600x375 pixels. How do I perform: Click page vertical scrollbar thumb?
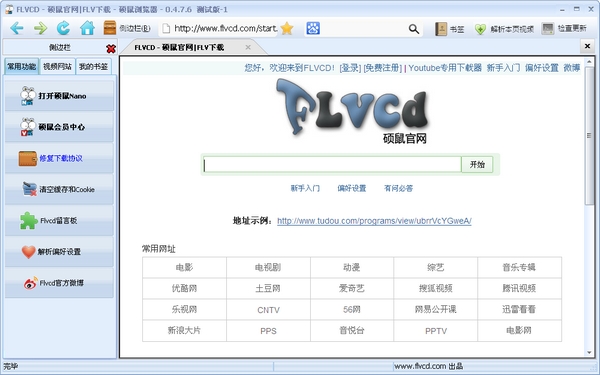tap(589, 136)
